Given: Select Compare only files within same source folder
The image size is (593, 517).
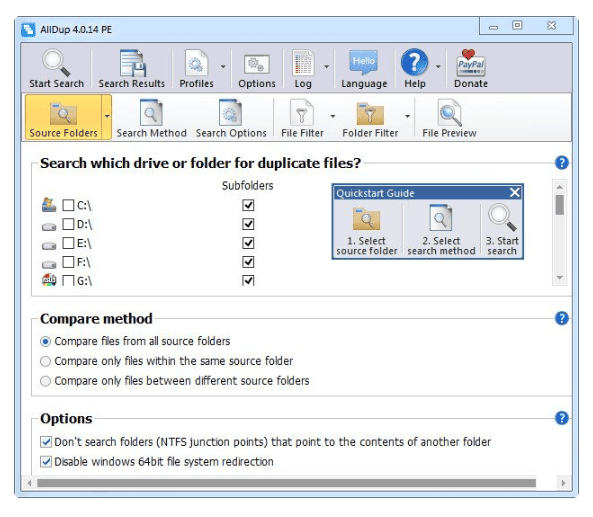Looking at the screenshot, I should click(45, 361).
